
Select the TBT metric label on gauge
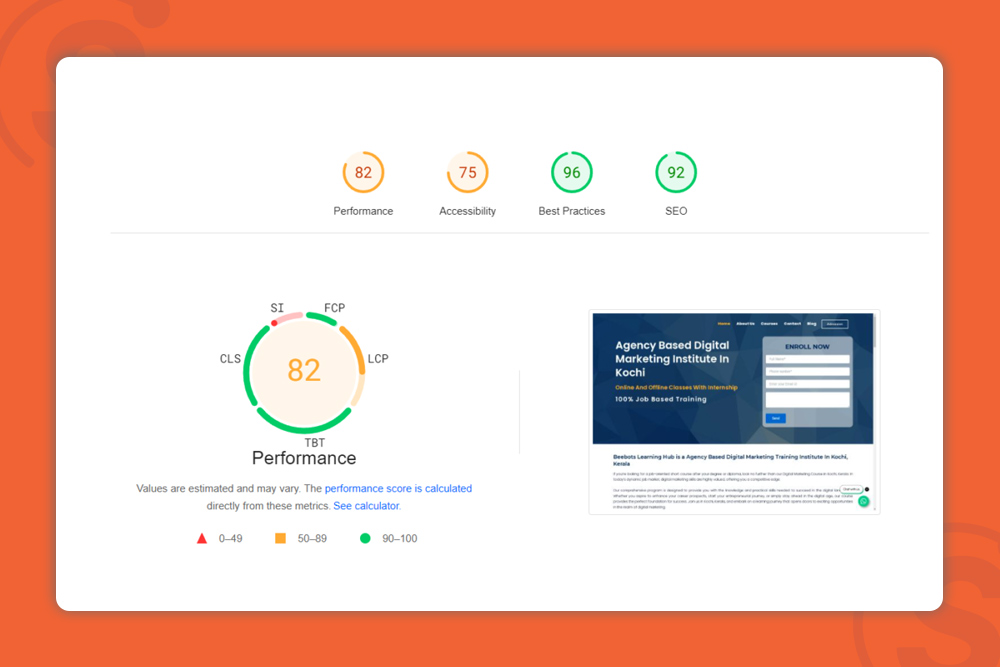[314, 443]
